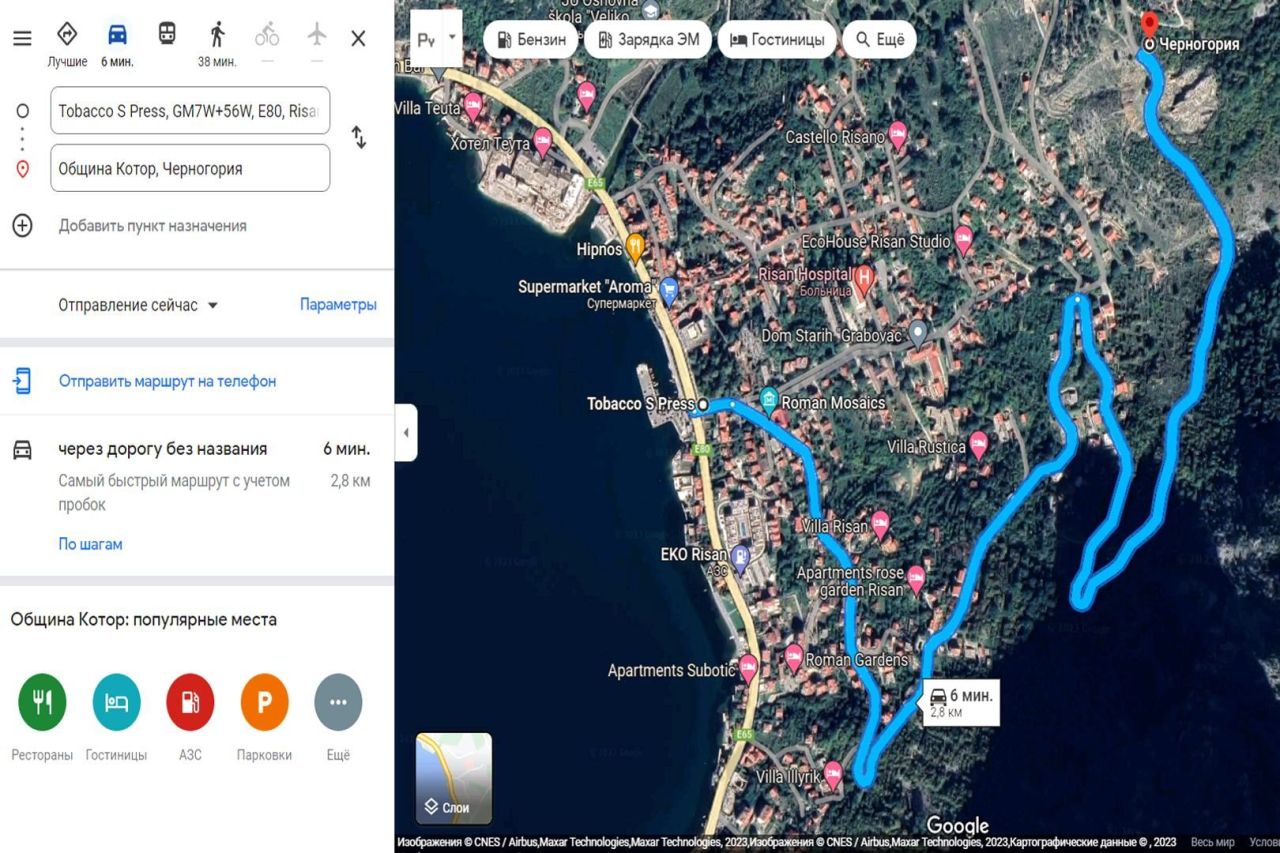This screenshot has width=1280, height=853.
Task: Select the walking mode icon showing 38 мин
Action: [x=217, y=32]
